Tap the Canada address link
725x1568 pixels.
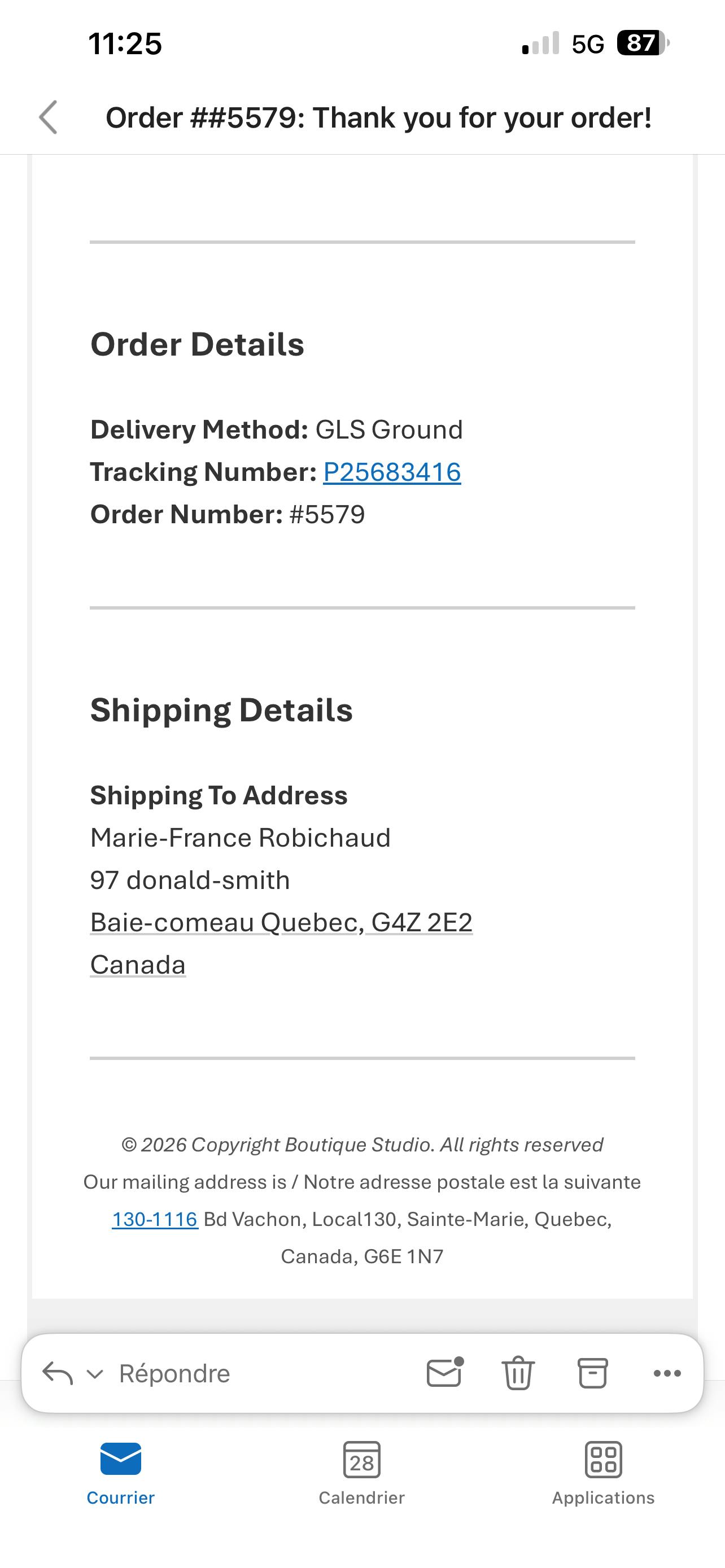click(x=138, y=965)
